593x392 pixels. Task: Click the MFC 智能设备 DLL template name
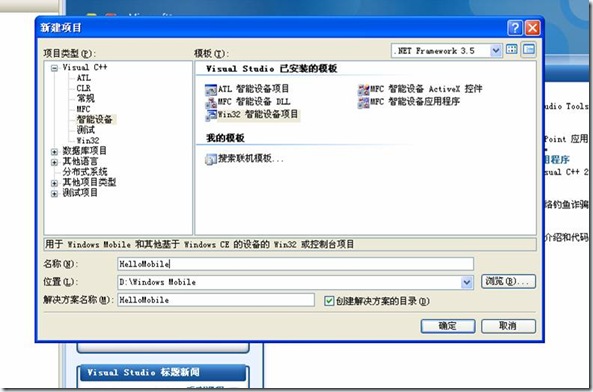point(254,102)
